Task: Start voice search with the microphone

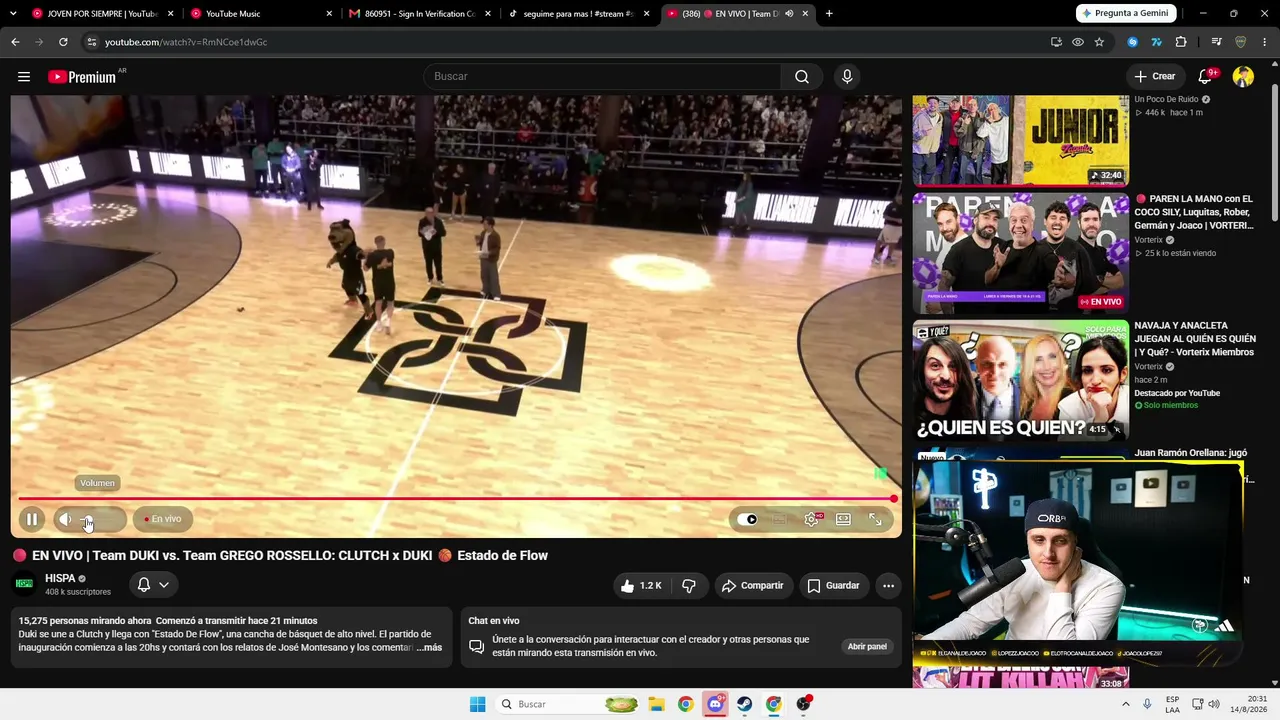Action: click(847, 77)
